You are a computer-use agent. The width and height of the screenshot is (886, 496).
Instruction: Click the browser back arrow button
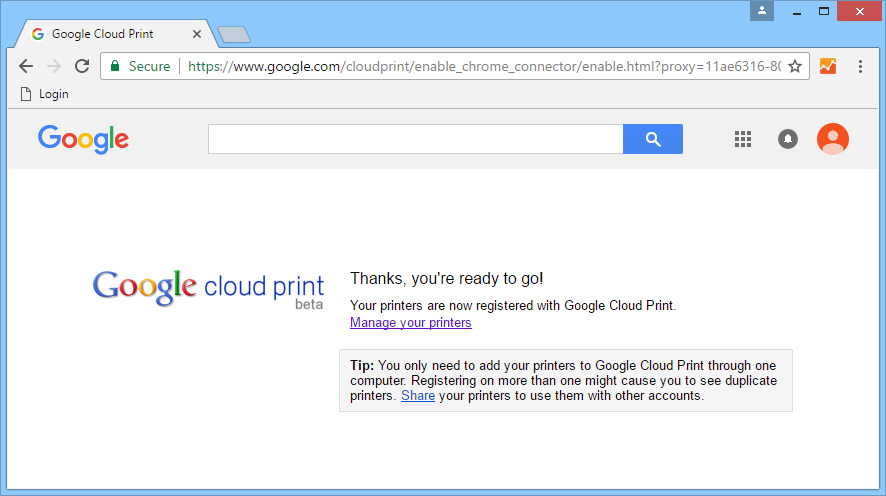pyautogui.click(x=26, y=66)
